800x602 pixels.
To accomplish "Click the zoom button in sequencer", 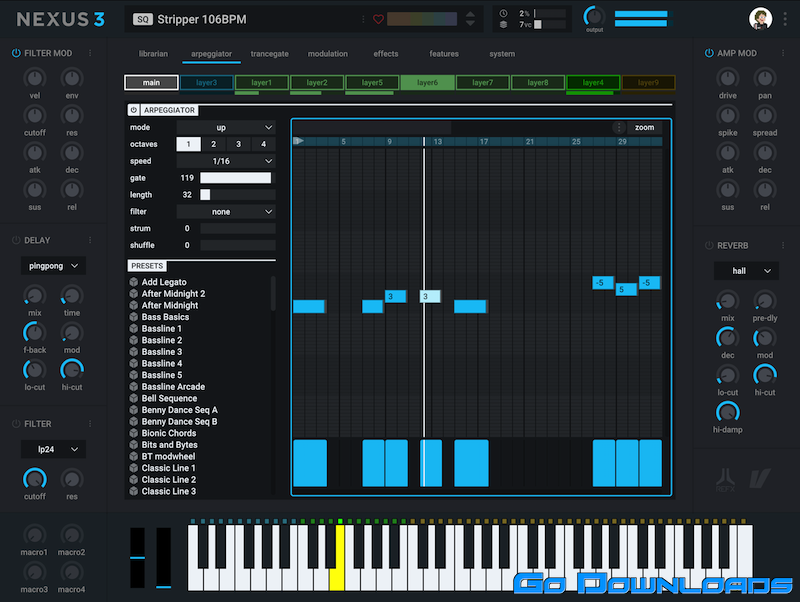I will [x=644, y=128].
